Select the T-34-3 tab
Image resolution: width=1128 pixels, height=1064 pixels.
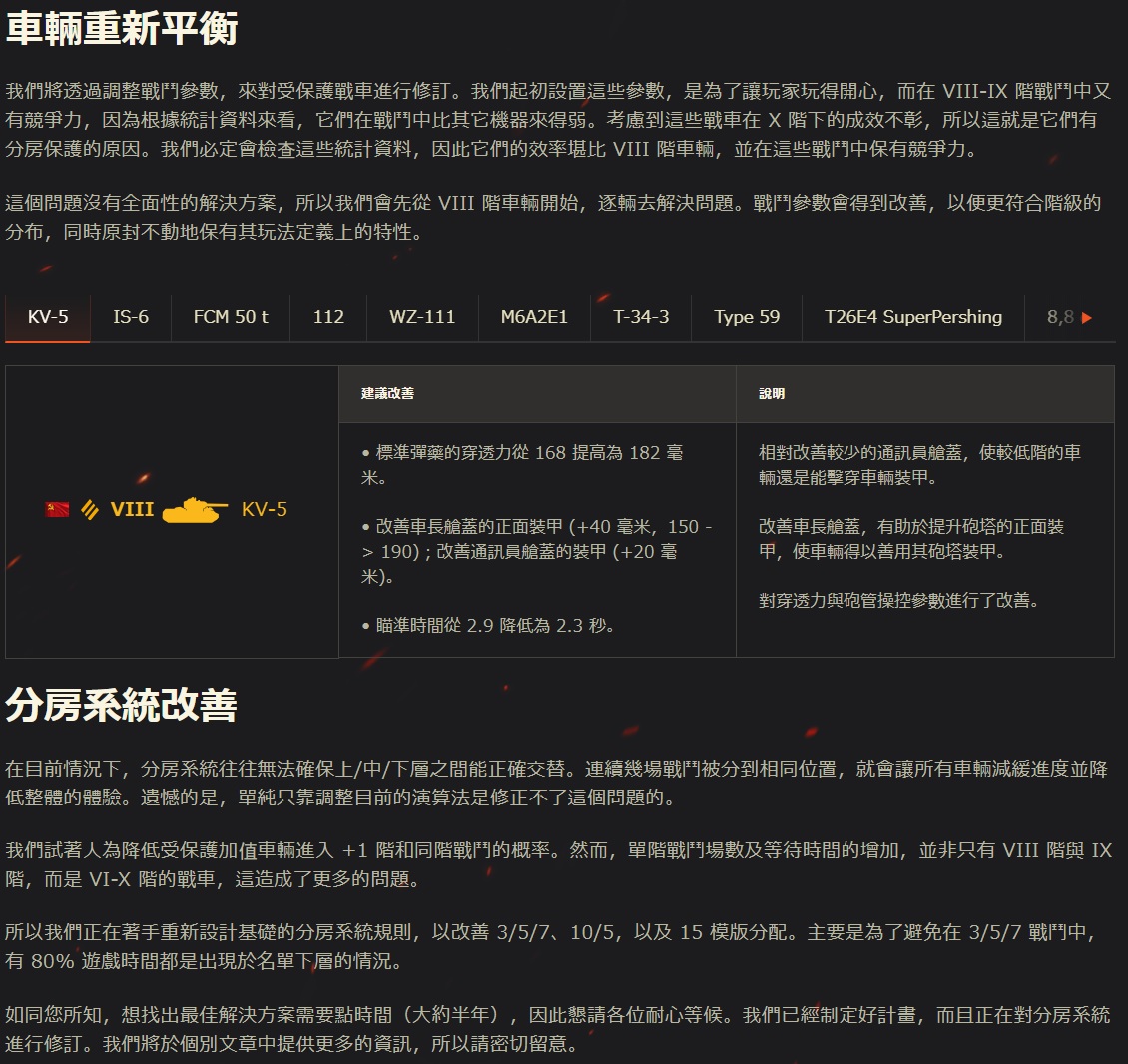tap(641, 317)
